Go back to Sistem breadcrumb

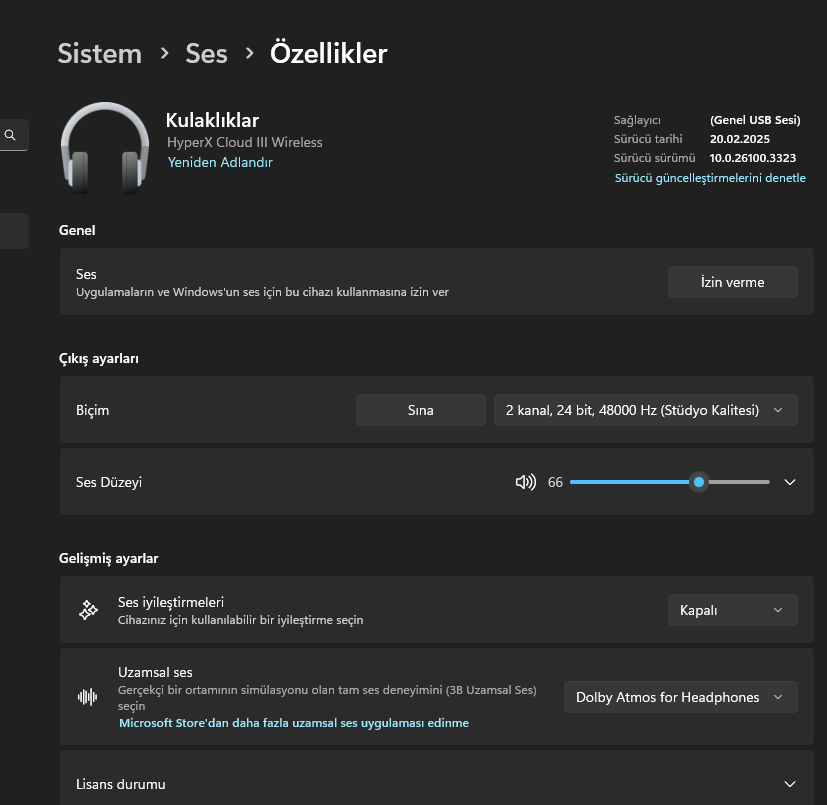point(100,54)
